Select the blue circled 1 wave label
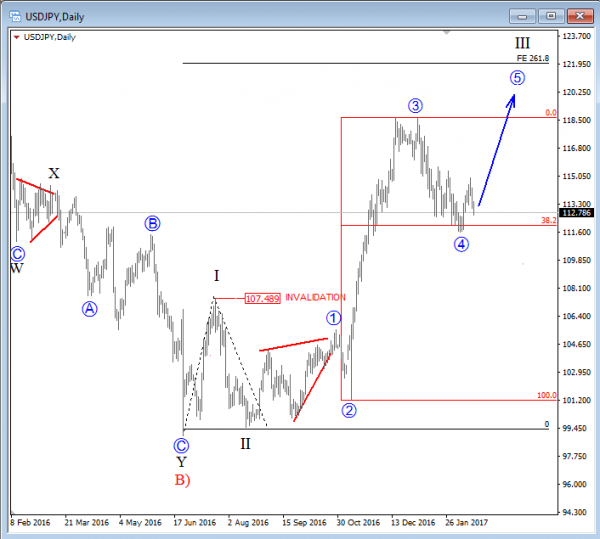 [333, 318]
